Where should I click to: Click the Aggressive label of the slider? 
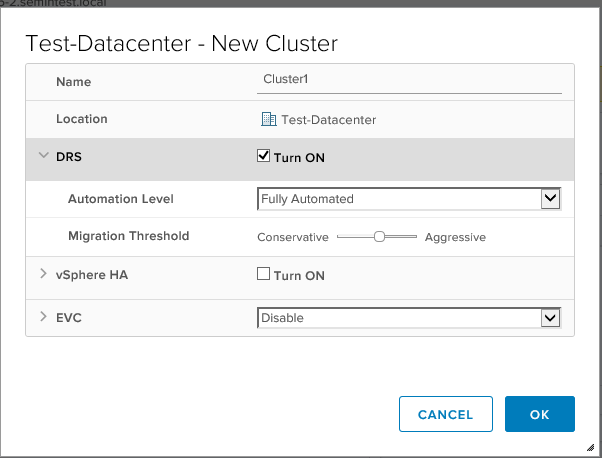(455, 237)
